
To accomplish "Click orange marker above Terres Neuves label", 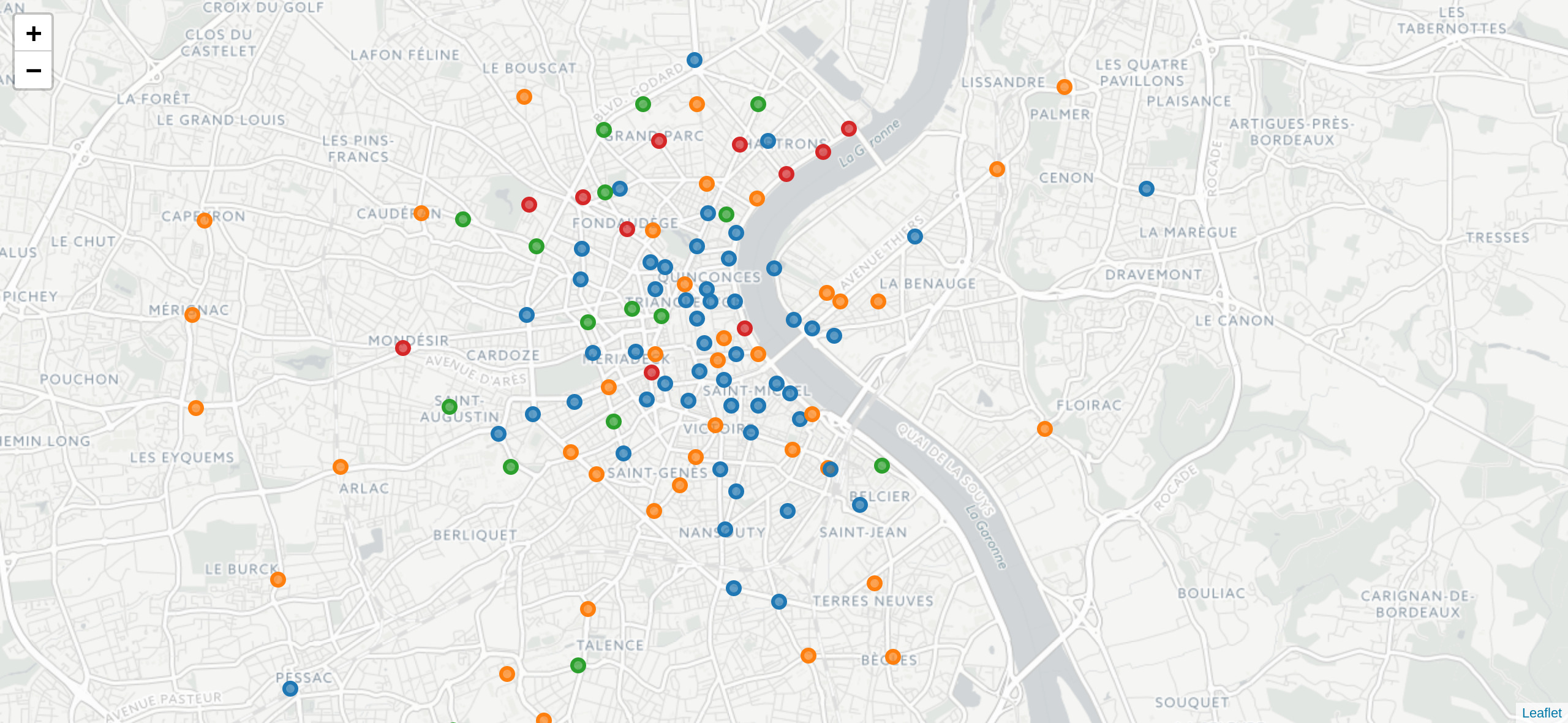I will (x=875, y=583).
